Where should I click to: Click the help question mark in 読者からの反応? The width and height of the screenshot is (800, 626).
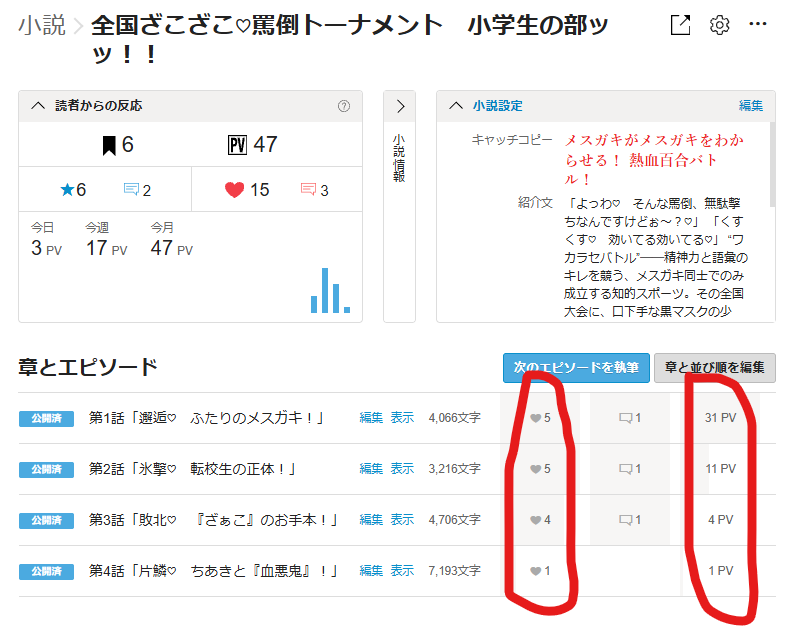tap(344, 106)
